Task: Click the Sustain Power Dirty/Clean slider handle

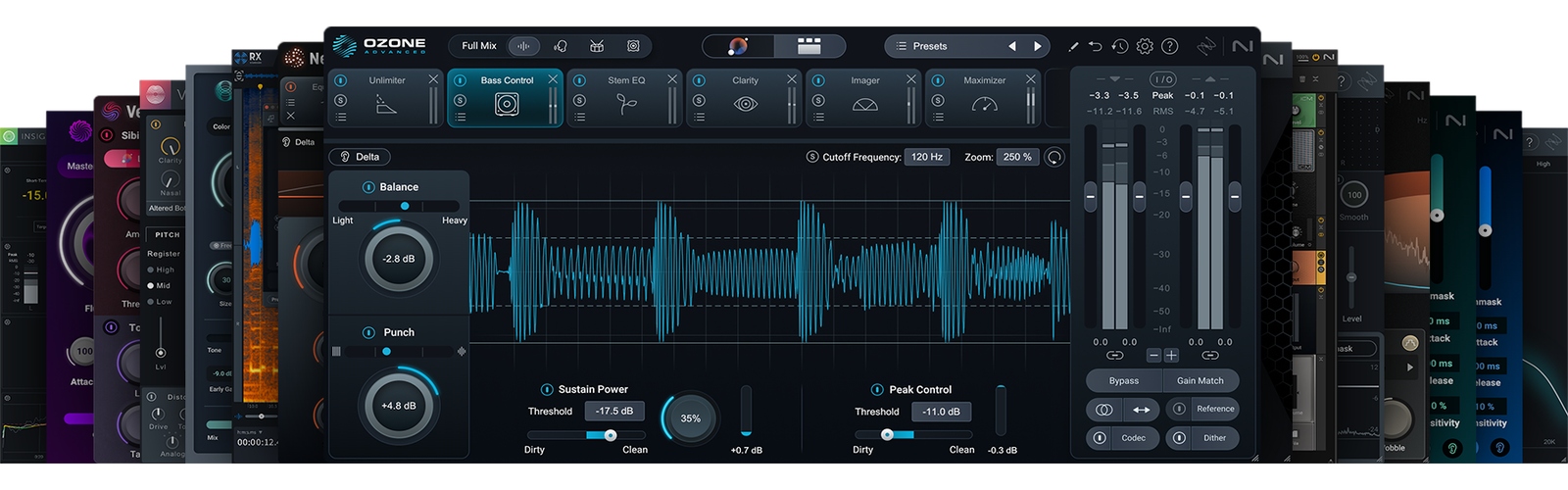Action: pos(611,435)
